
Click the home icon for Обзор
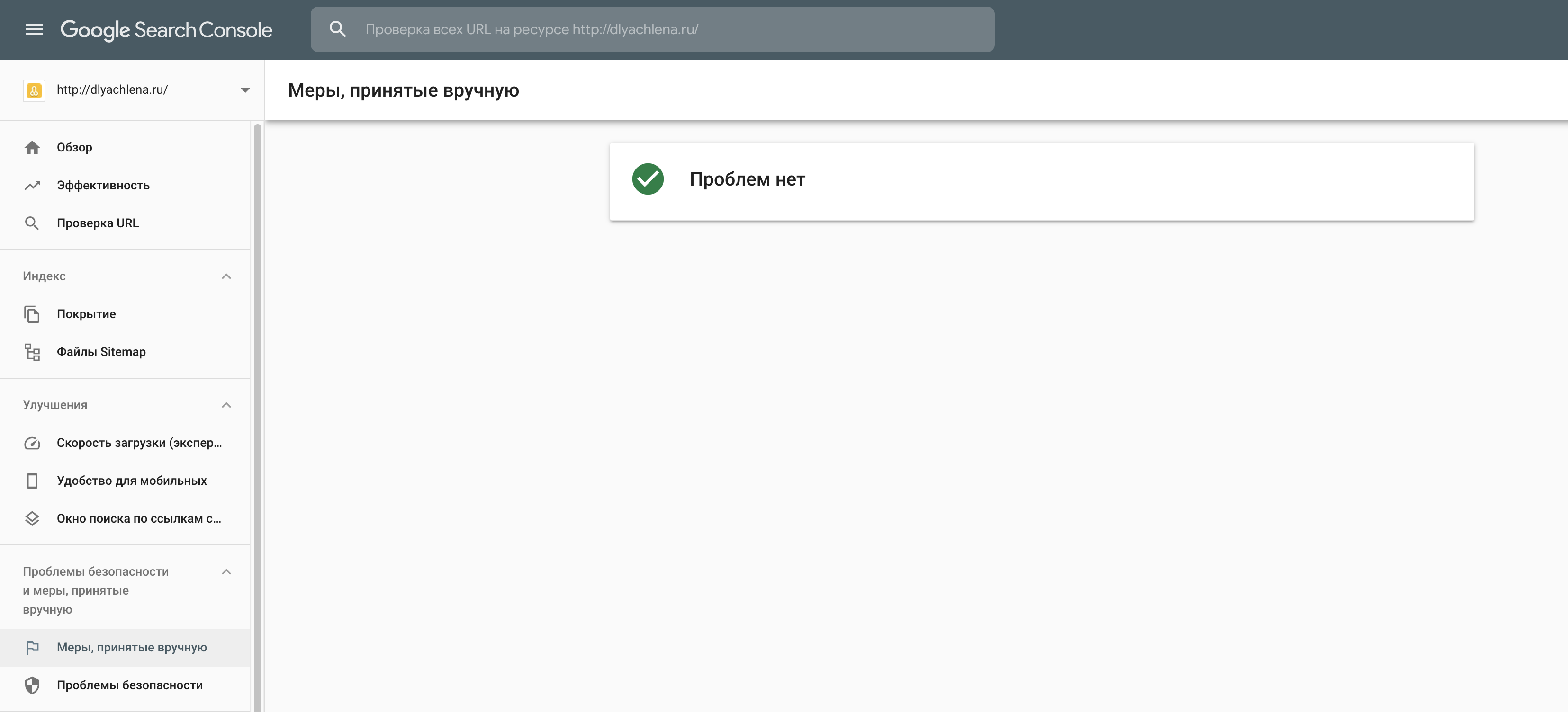(32, 147)
